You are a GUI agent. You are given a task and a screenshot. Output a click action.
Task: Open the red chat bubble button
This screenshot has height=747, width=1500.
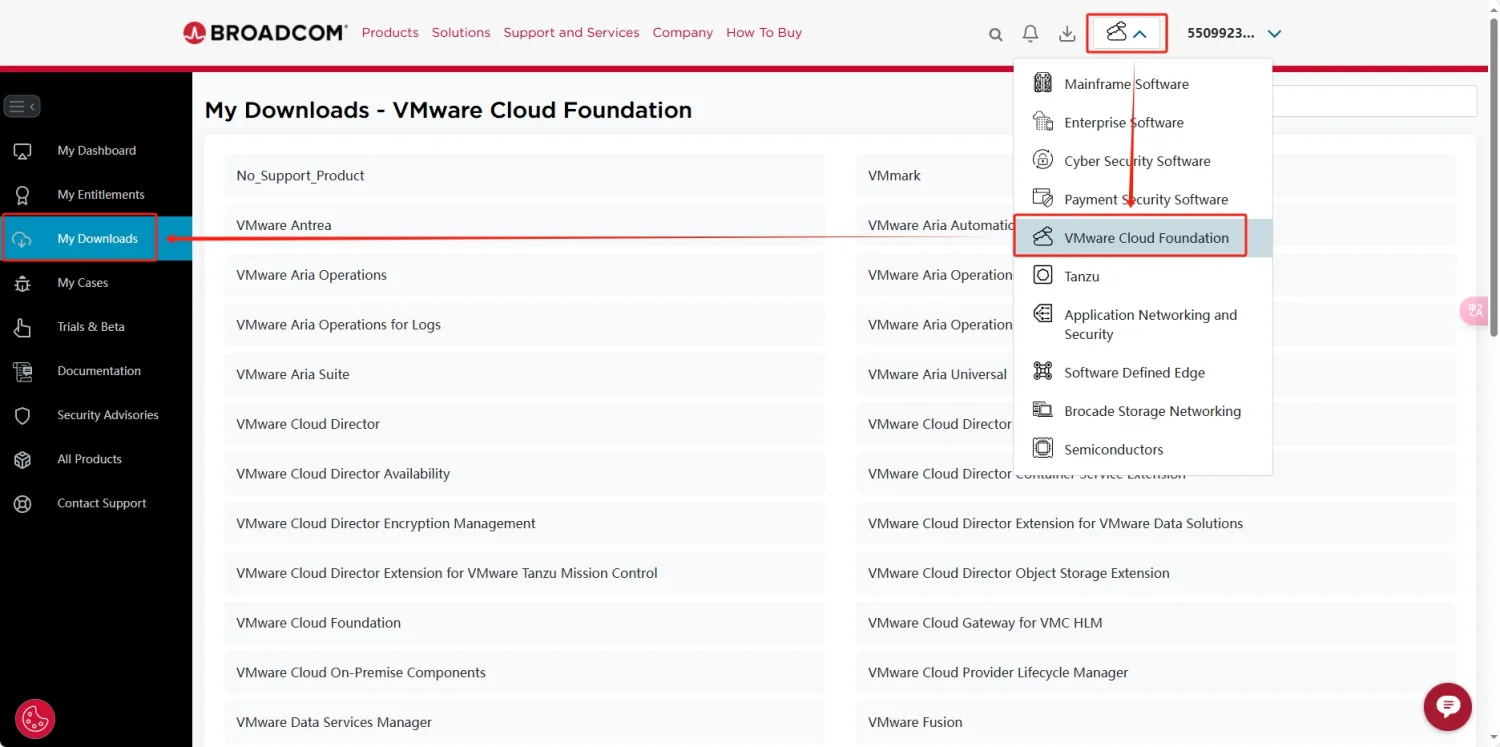1447,706
